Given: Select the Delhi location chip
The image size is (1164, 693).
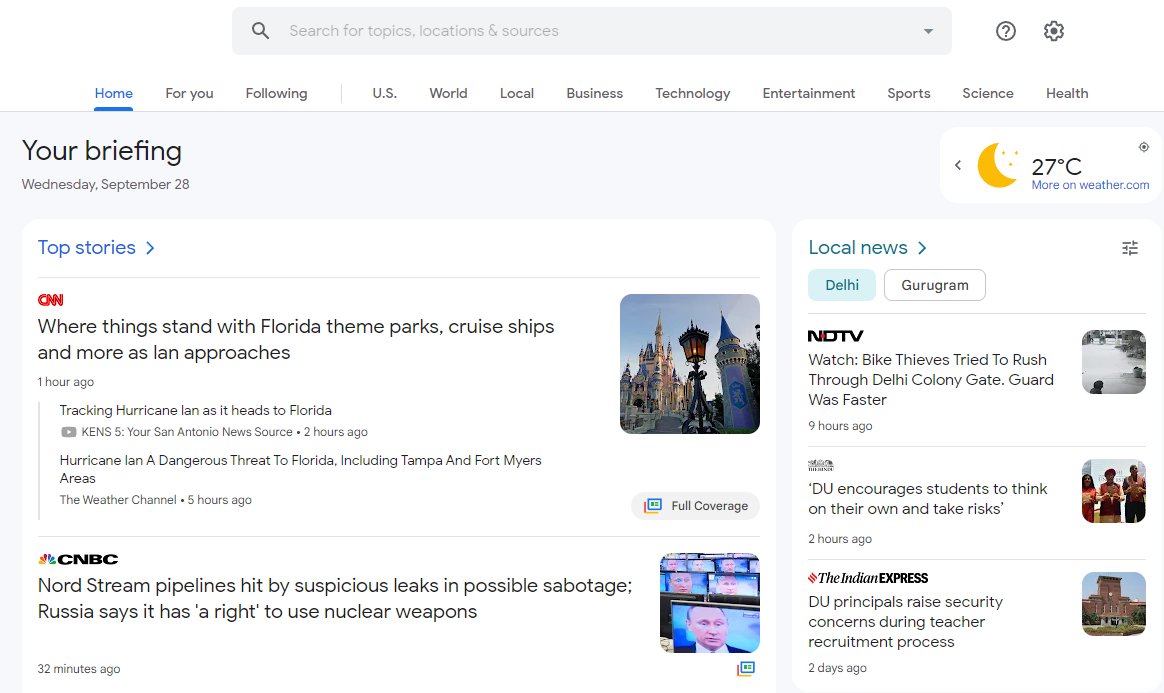Looking at the screenshot, I should point(842,285).
